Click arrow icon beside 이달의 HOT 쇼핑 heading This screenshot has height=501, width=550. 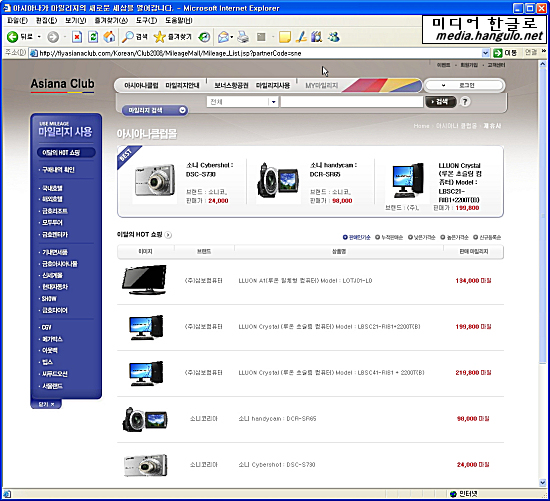(168, 235)
